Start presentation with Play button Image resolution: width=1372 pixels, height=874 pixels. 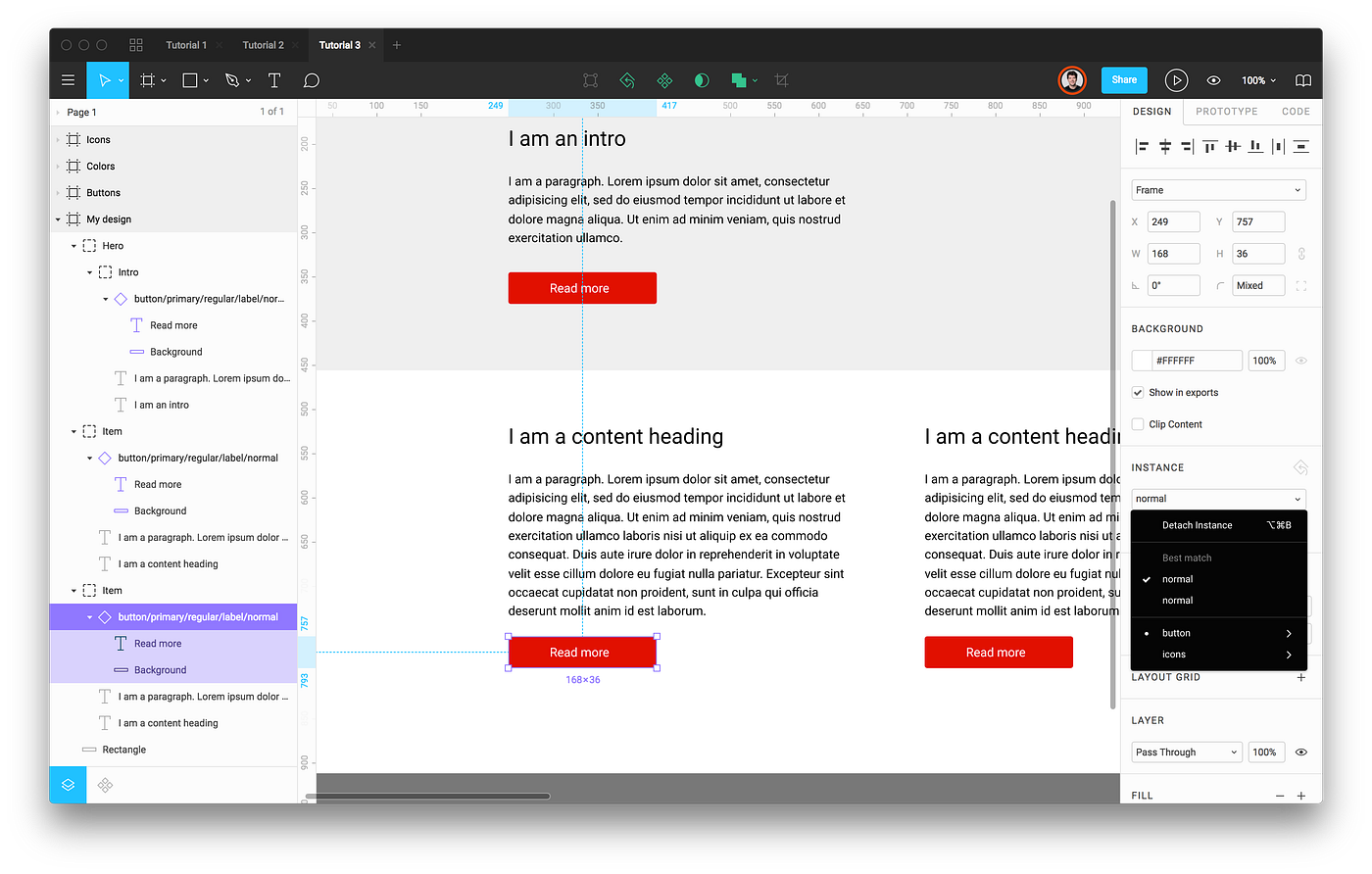tap(1176, 80)
